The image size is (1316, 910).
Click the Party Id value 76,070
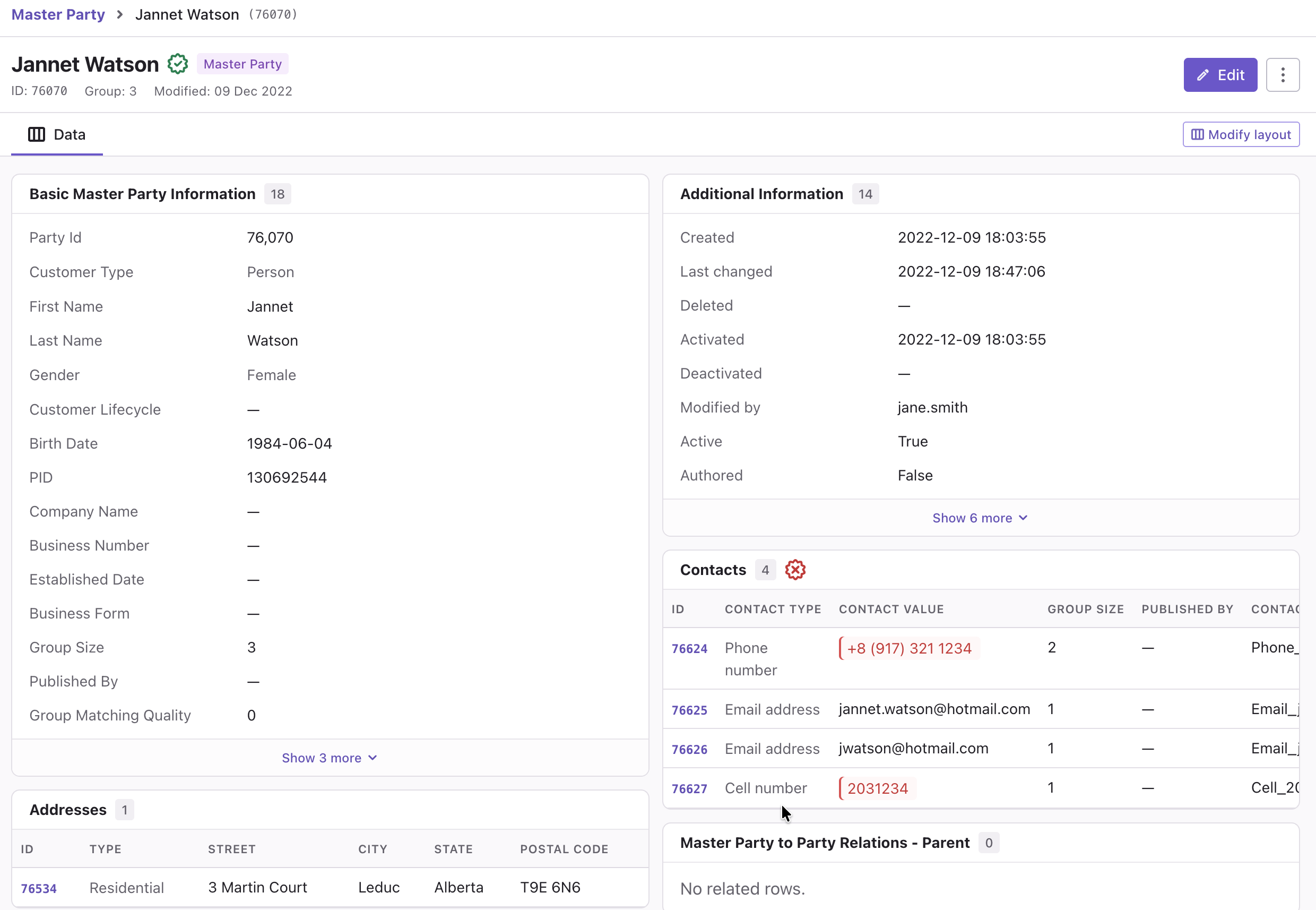pyautogui.click(x=270, y=237)
